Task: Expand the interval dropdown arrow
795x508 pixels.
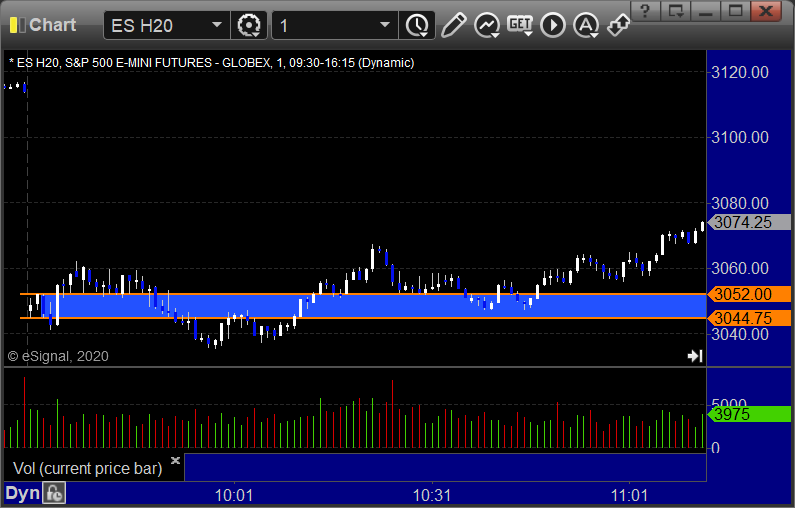Action: coord(385,25)
